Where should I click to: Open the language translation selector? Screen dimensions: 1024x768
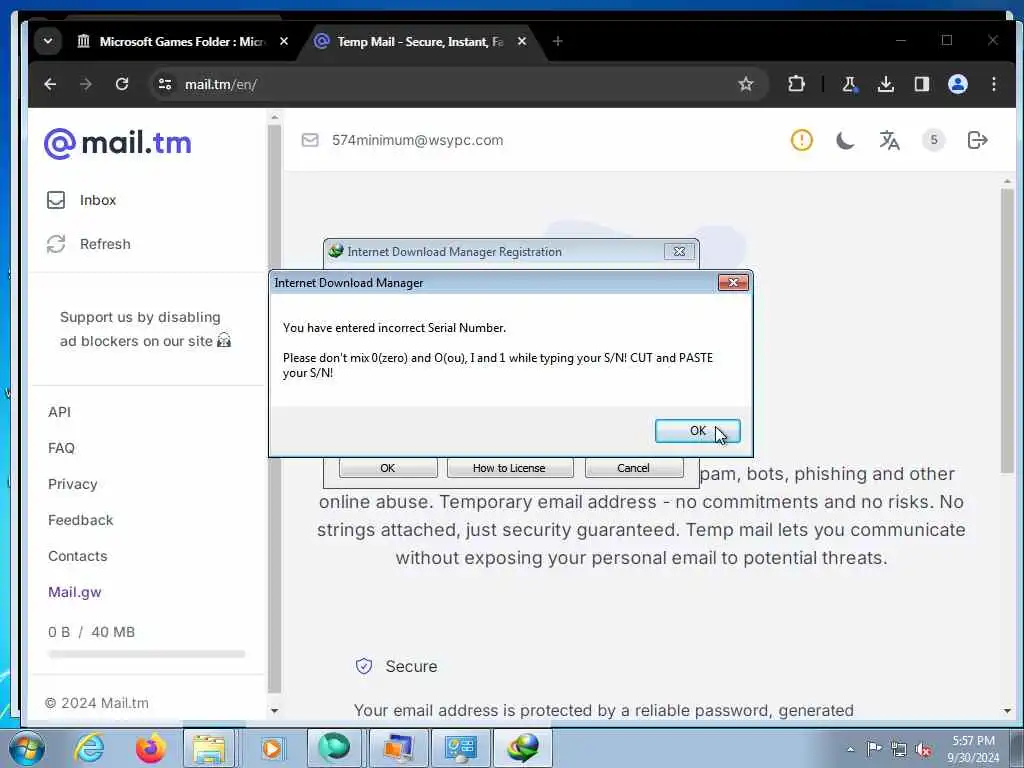click(889, 140)
